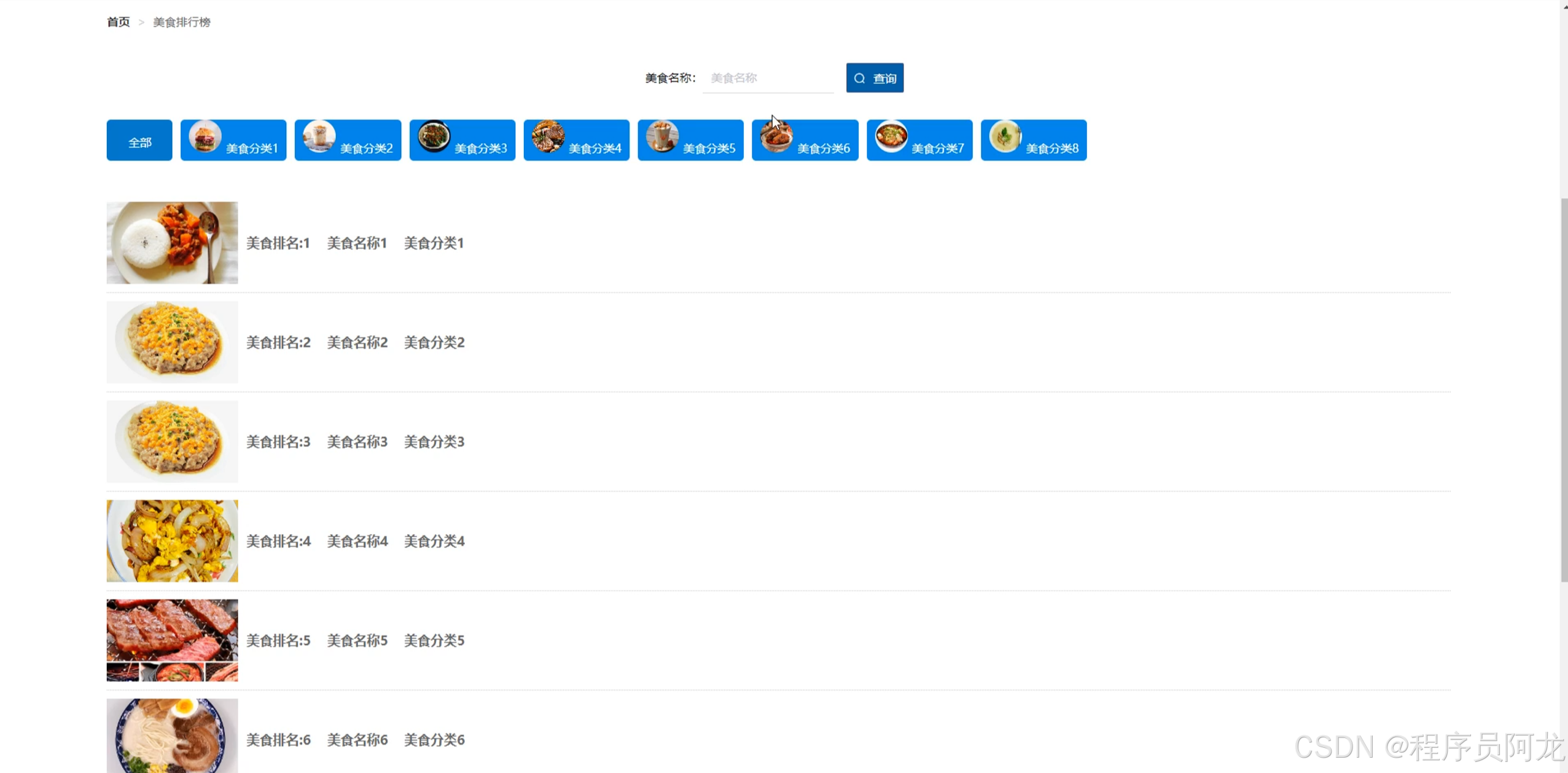Open the stir-fried egg thumbnail ranked 4

point(172,541)
